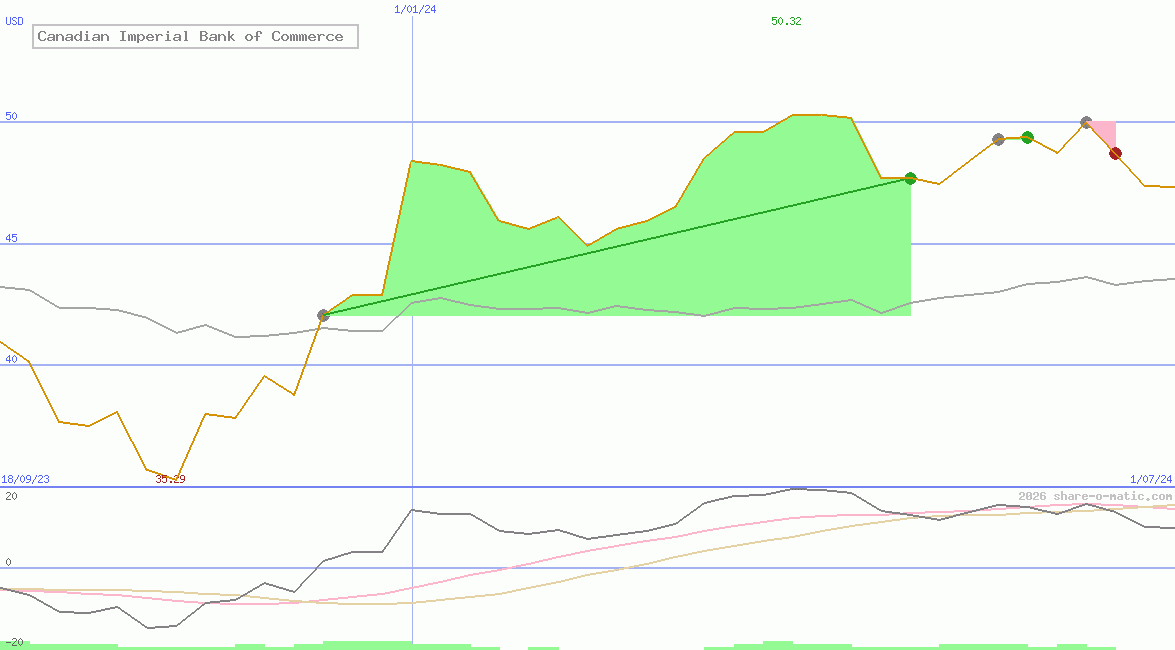This screenshot has height=650, width=1175.
Task: Click the 40 price axis label
Action: [x=11, y=360]
